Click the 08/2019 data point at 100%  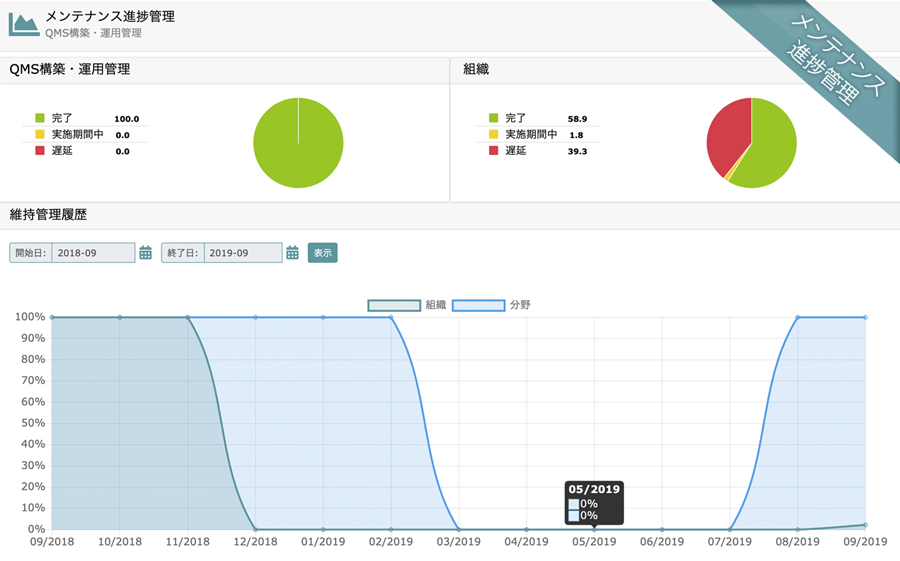[797, 317]
